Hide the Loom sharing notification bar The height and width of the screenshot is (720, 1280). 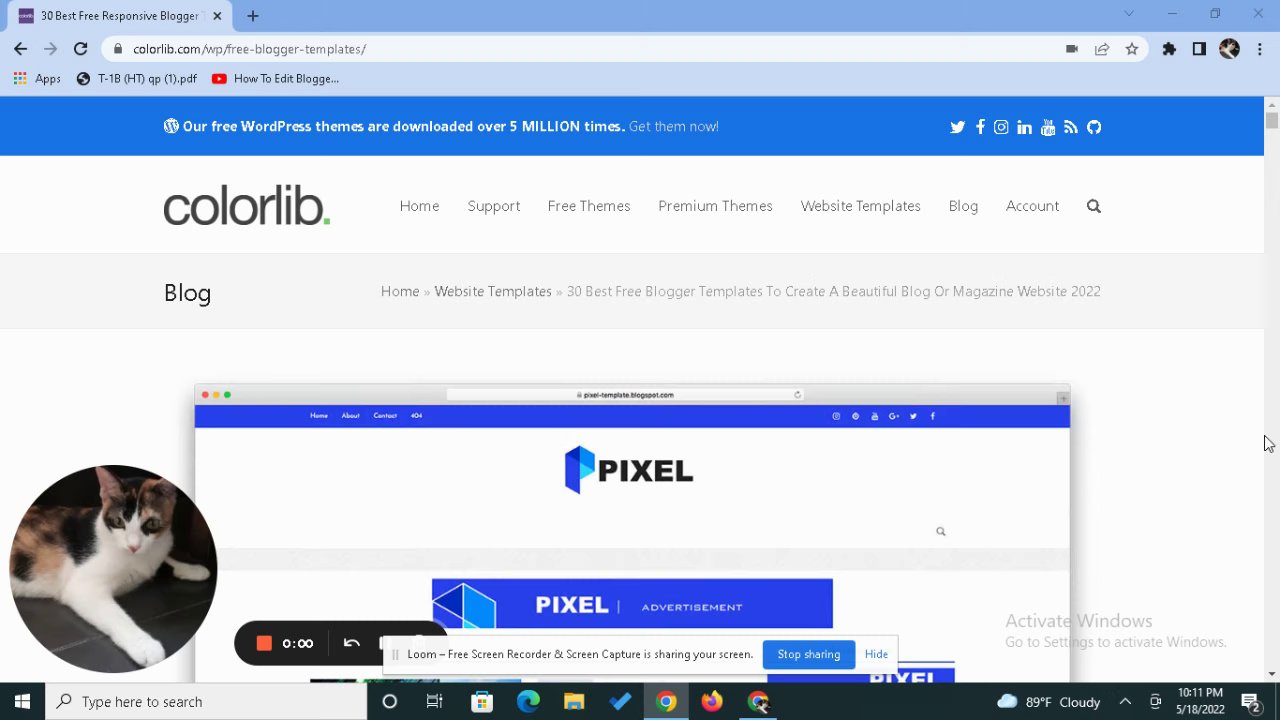(876, 654)
